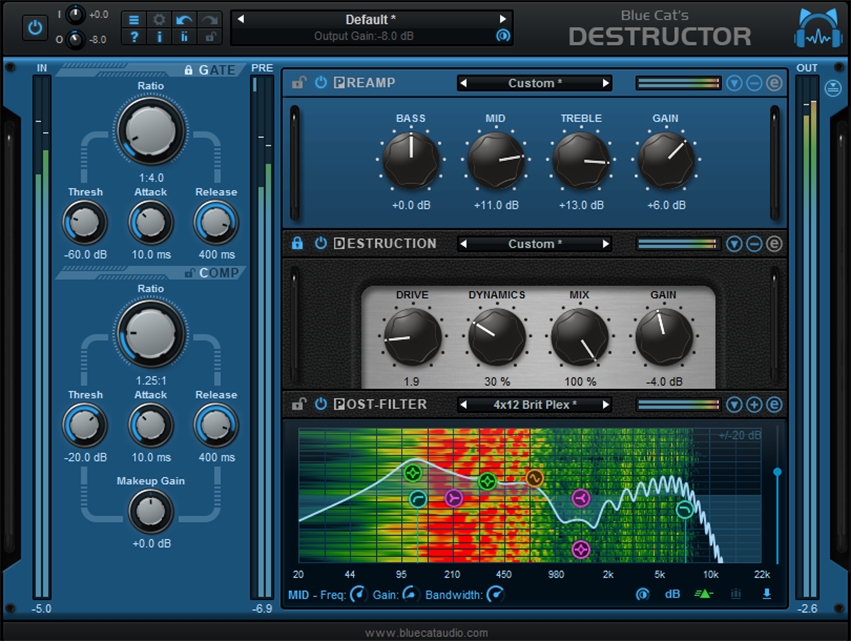
Task: Toggle the Destruction section lock
Action: 297,244
